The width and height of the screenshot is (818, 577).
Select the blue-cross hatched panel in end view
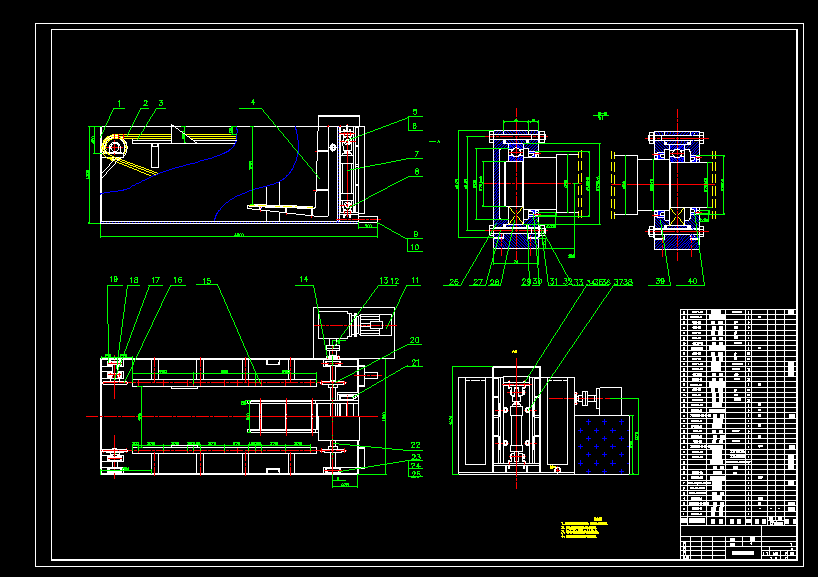pyautogui.click(x=602, y=445)
